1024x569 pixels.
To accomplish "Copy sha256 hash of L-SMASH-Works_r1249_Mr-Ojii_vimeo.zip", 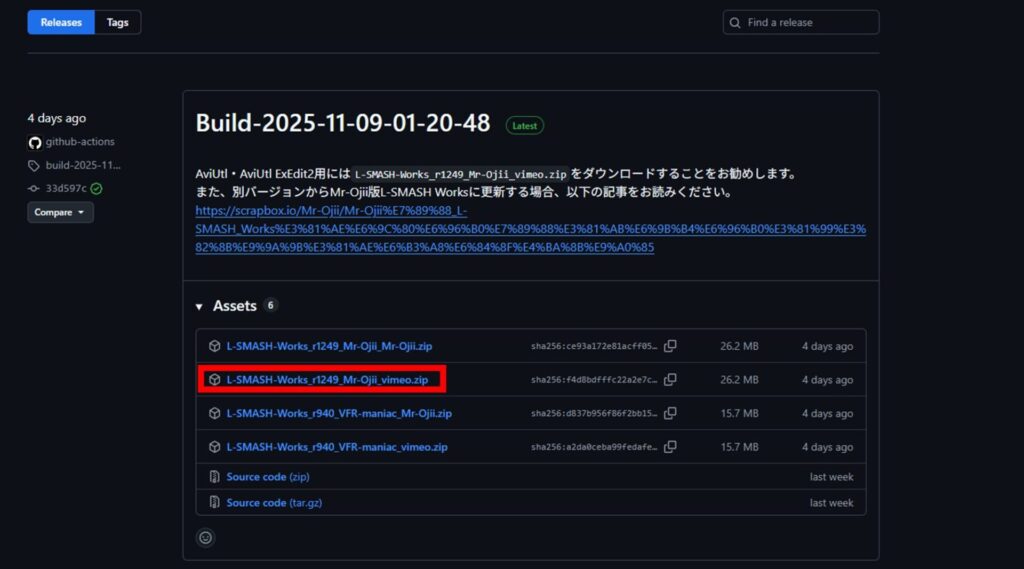I will point(670,380).
